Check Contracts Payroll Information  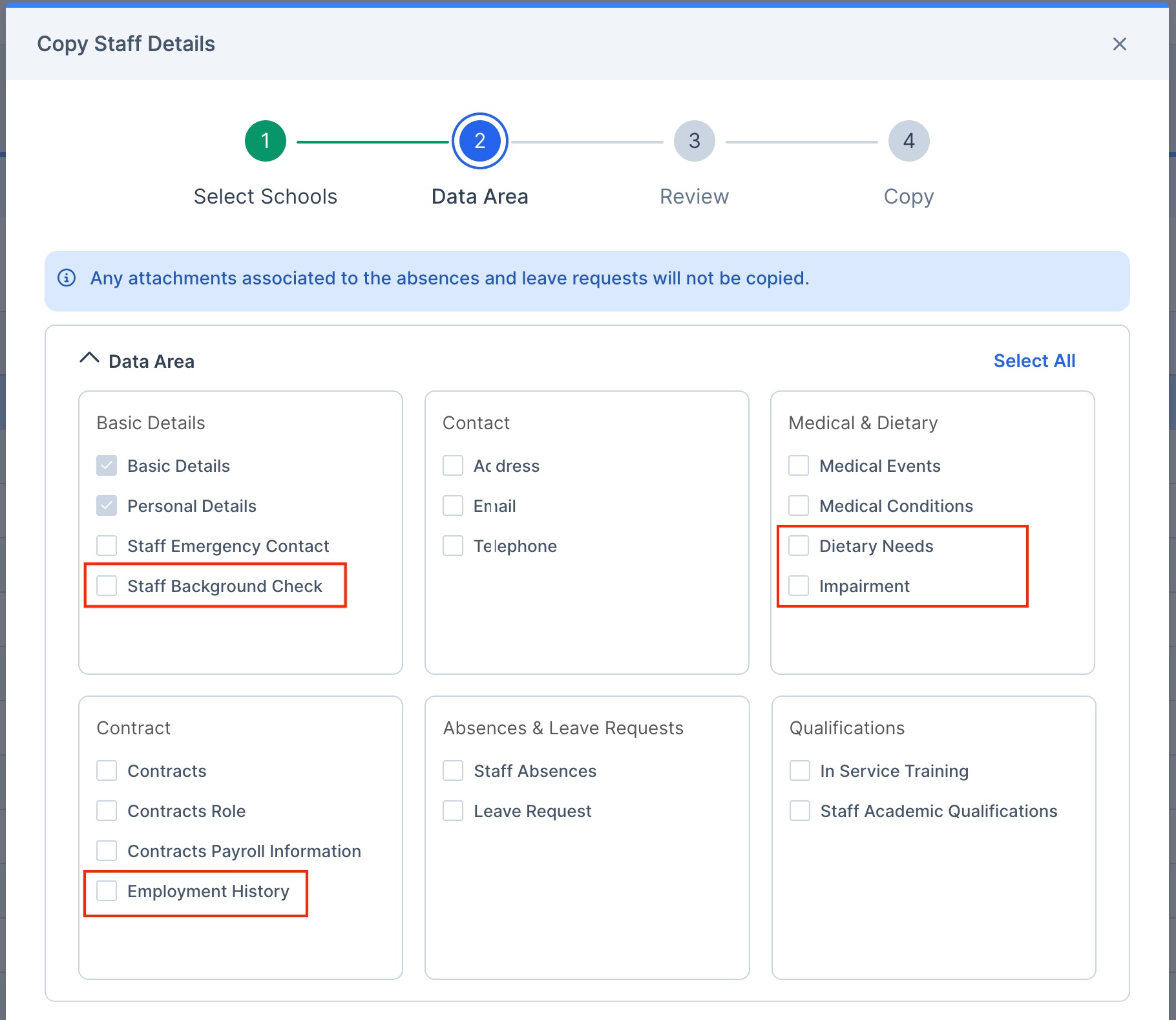pyautogui.click(x=107, y=851)
